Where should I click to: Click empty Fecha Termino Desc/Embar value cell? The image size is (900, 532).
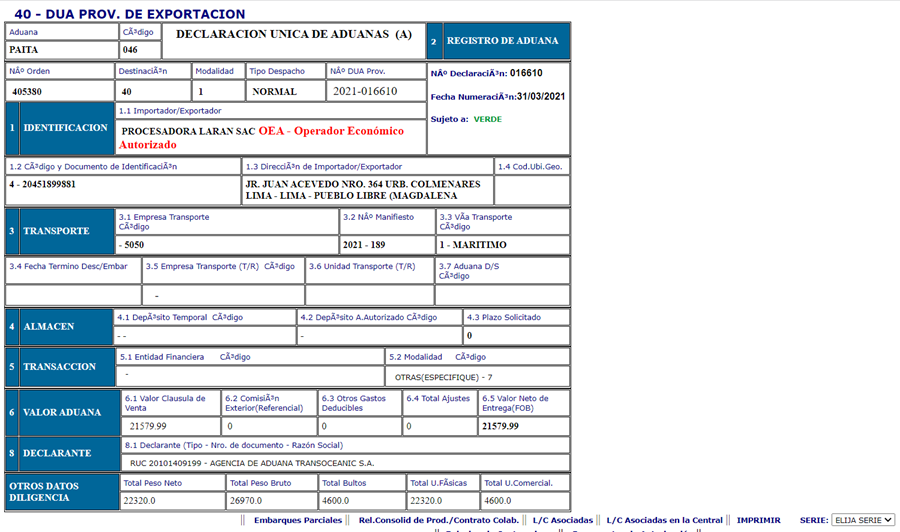click(x=73, y=295)
